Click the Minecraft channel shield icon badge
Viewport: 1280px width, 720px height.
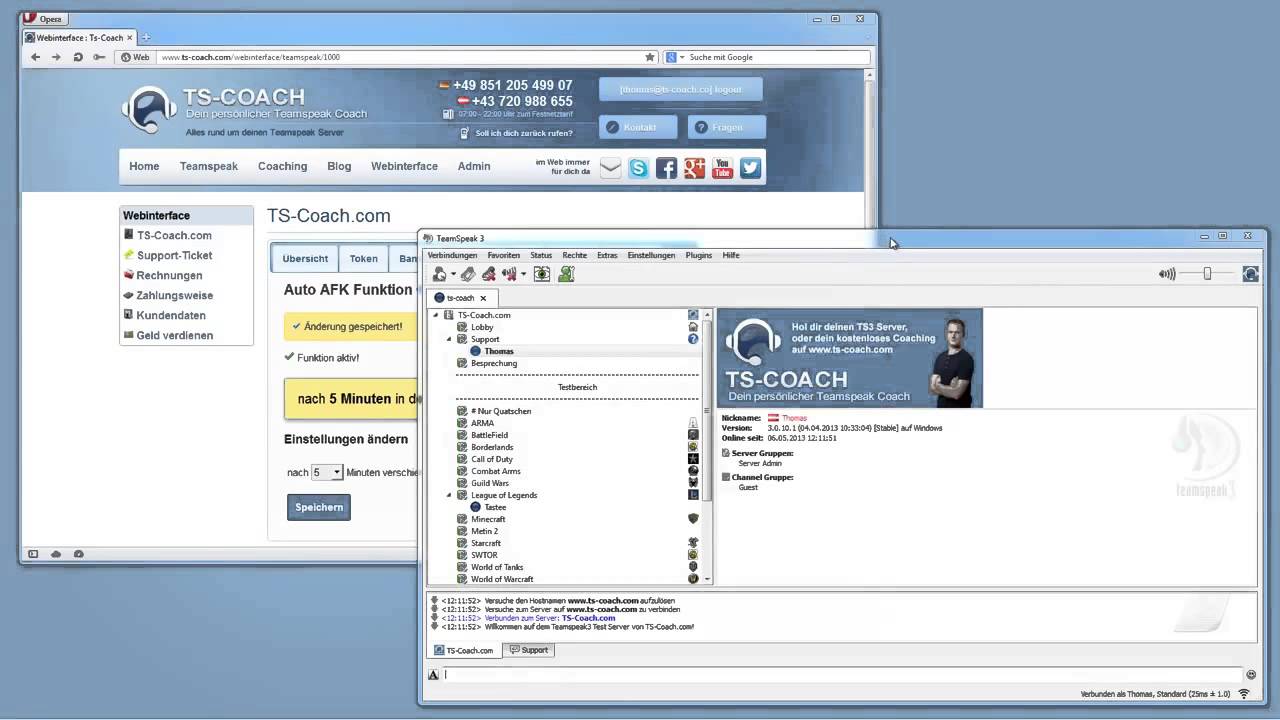693,519
